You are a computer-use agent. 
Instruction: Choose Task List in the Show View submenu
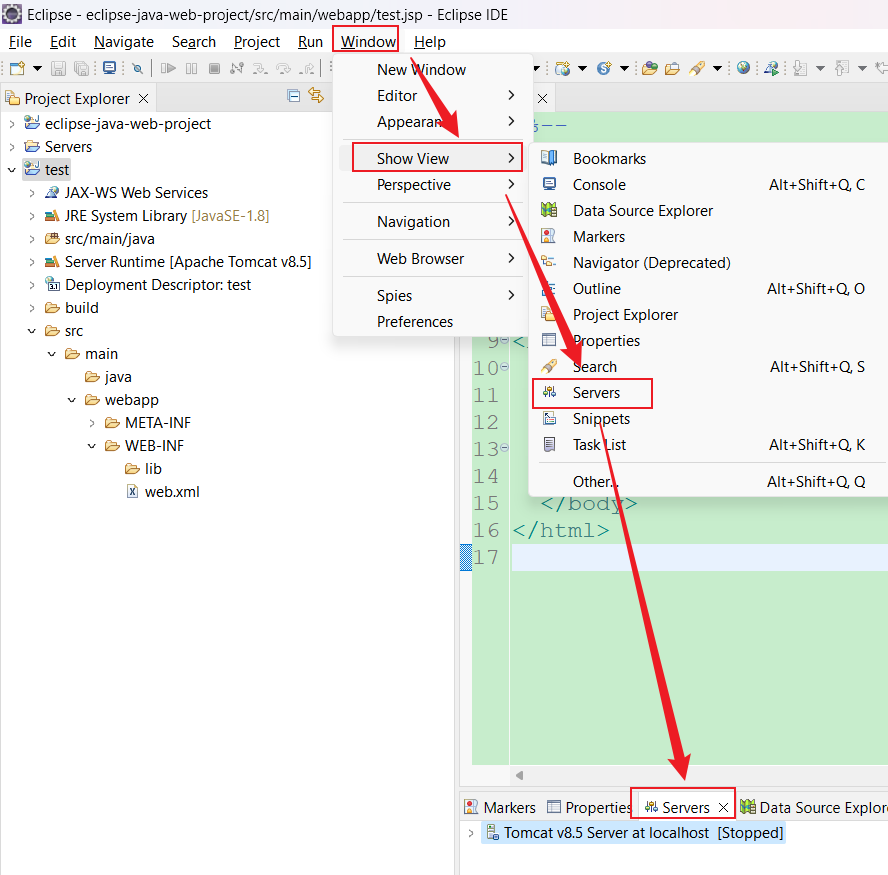pyautogui.click(x=599, y=445)
